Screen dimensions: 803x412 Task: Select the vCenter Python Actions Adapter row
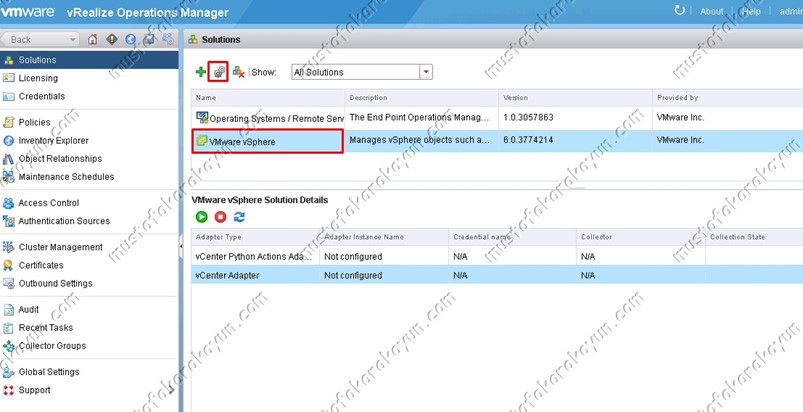coord(498,256)
